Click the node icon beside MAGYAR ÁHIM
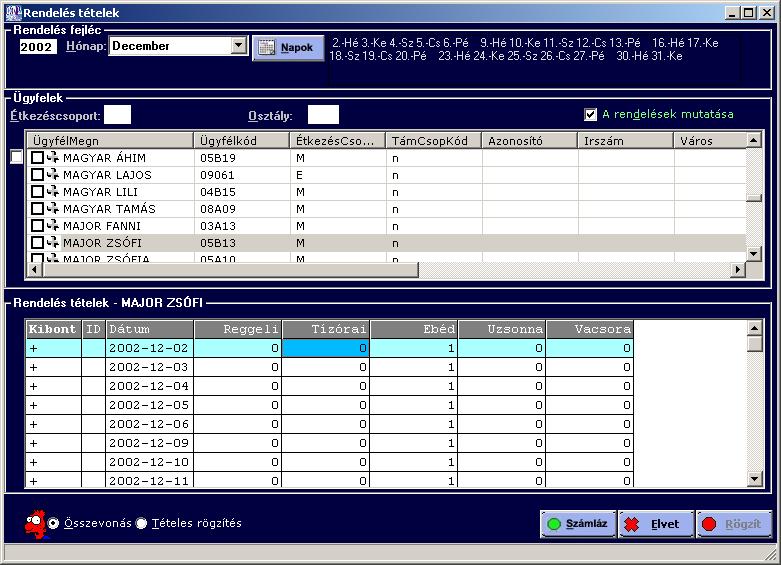This screenshot has height=565, width=781. [52, 158]
